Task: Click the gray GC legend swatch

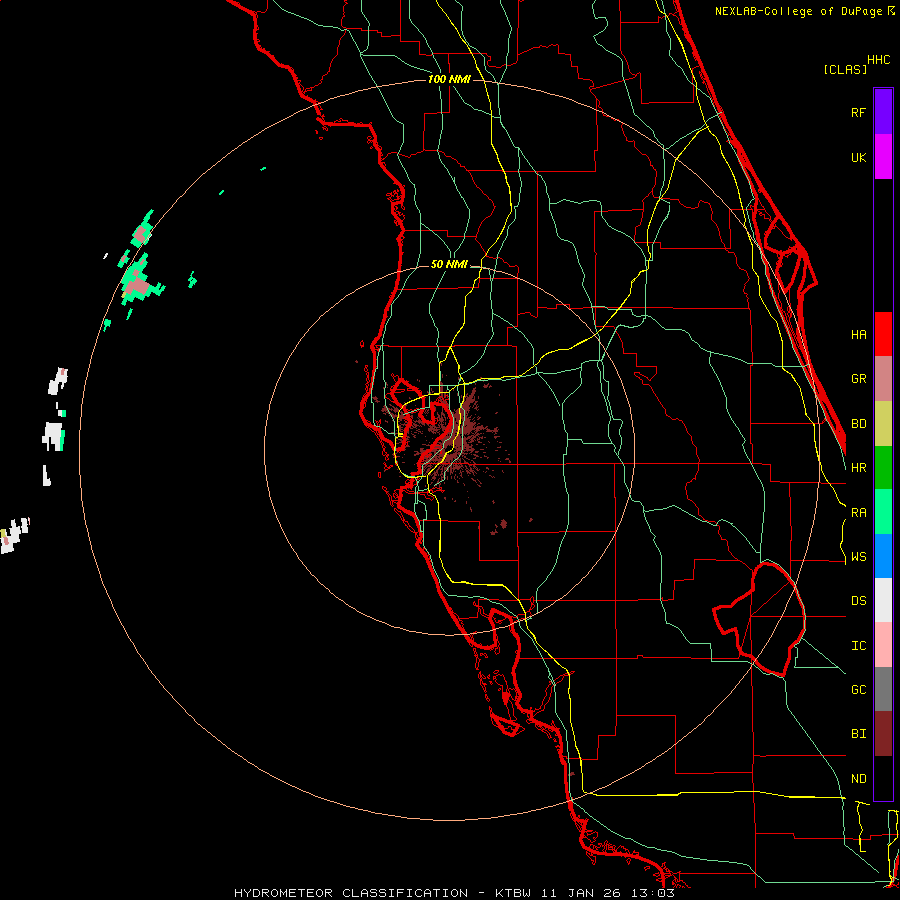Action: [x=883, y=689]
